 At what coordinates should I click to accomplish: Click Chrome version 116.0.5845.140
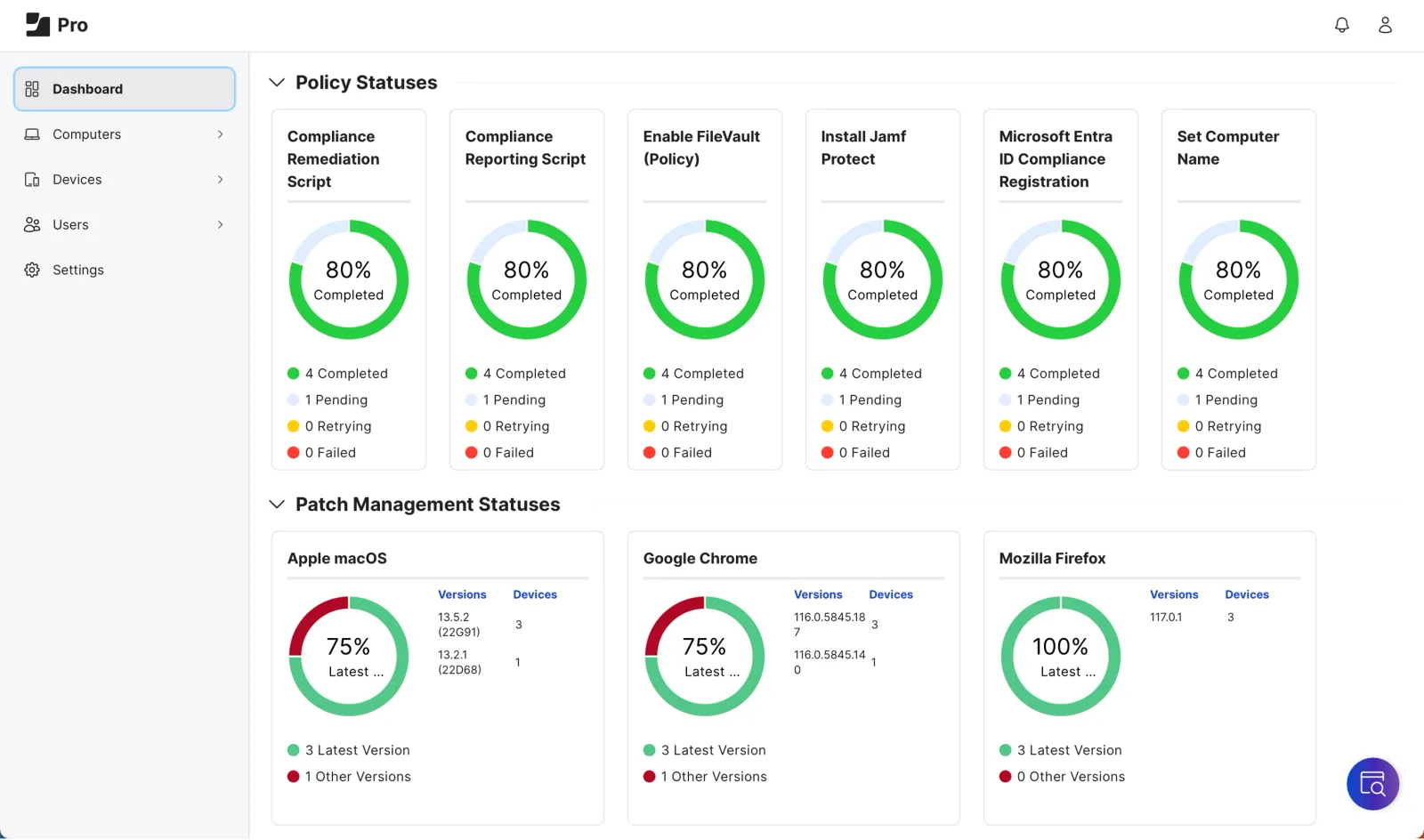click(x=829, y=662)
